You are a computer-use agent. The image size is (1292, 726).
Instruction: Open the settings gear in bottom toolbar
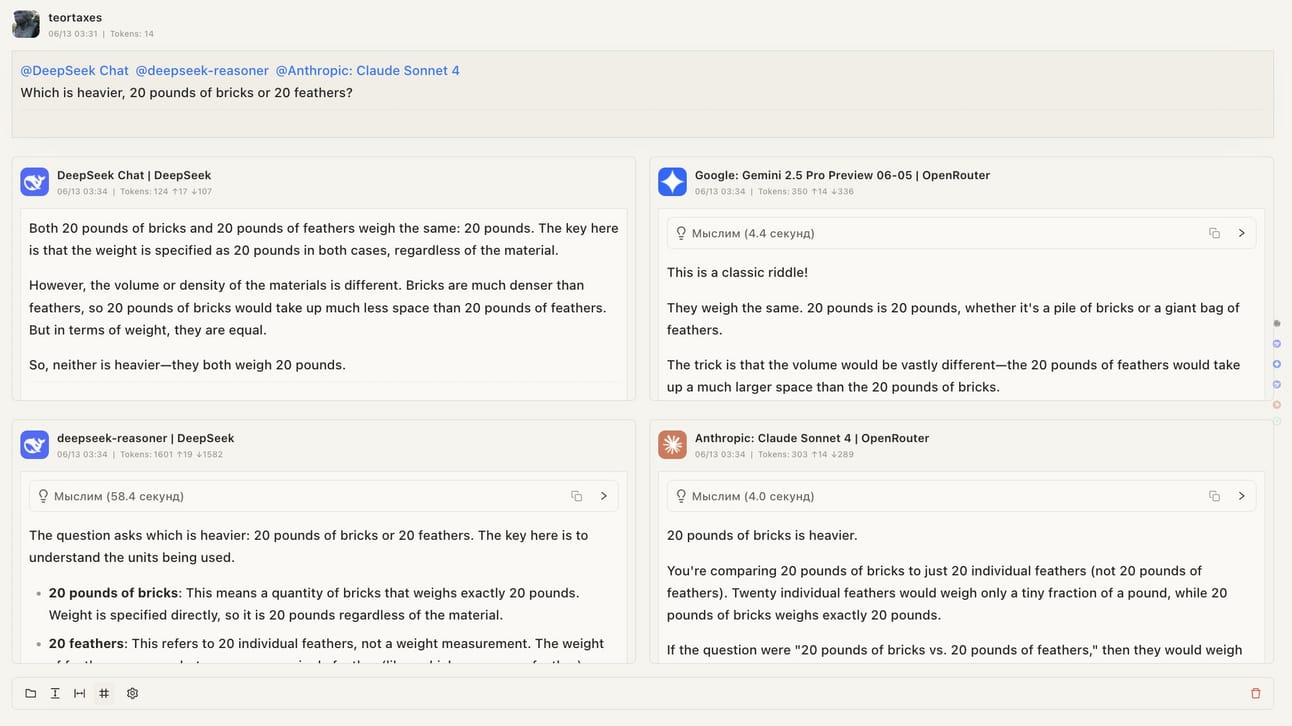[132, 693]
